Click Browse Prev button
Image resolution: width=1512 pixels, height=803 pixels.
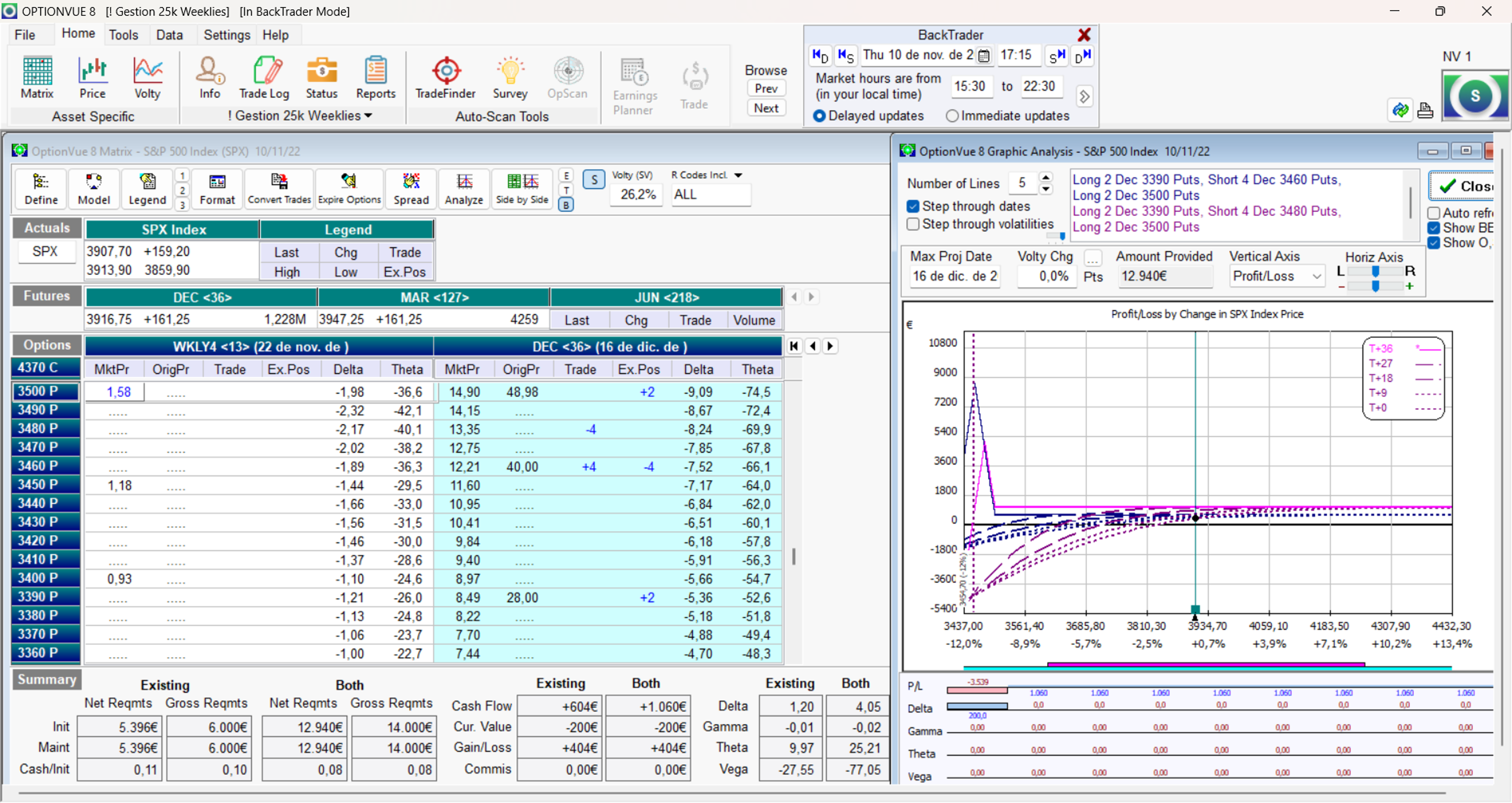click(766, 89)
